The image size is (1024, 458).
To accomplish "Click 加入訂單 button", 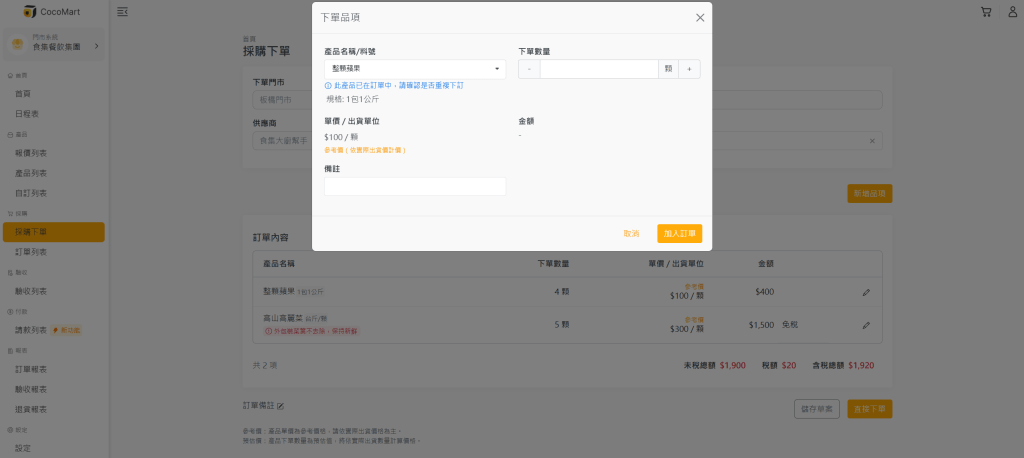I will [679, 233].
